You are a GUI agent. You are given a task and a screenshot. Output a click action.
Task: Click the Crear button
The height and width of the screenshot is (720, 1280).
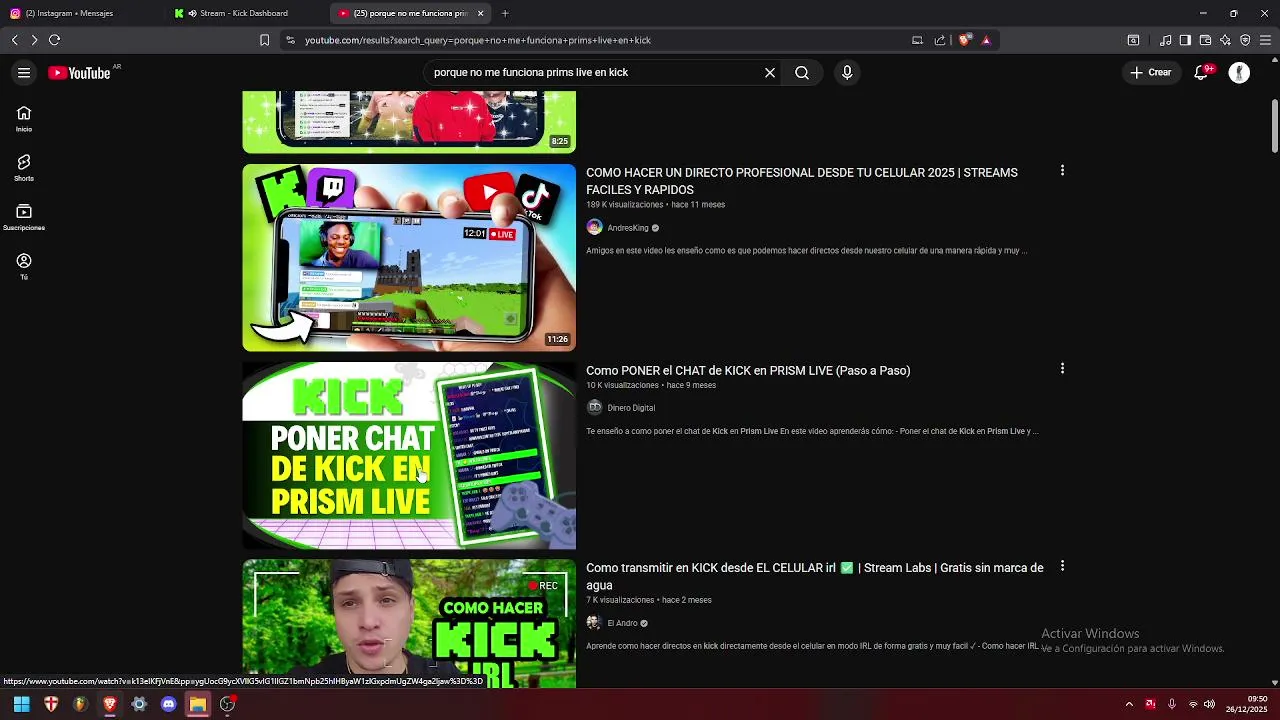(1150, 72)
